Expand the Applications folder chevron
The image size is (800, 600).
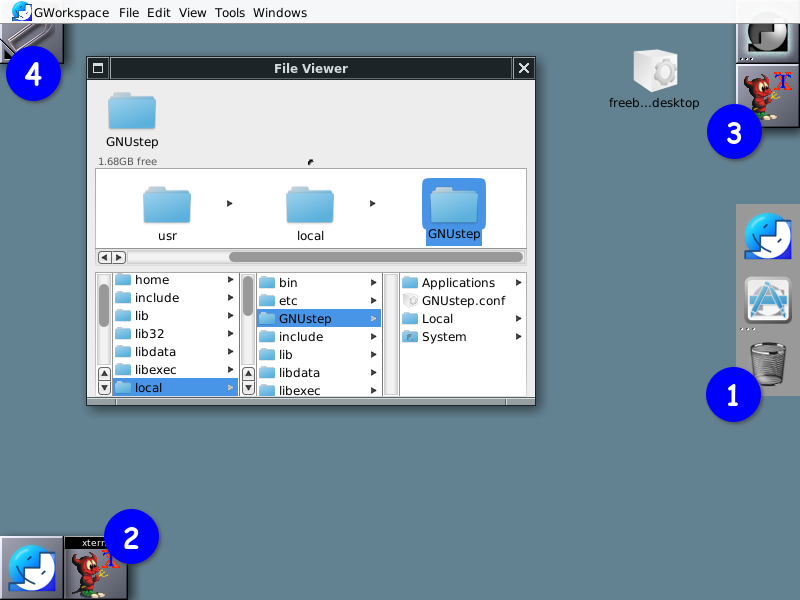pos(519,282)
